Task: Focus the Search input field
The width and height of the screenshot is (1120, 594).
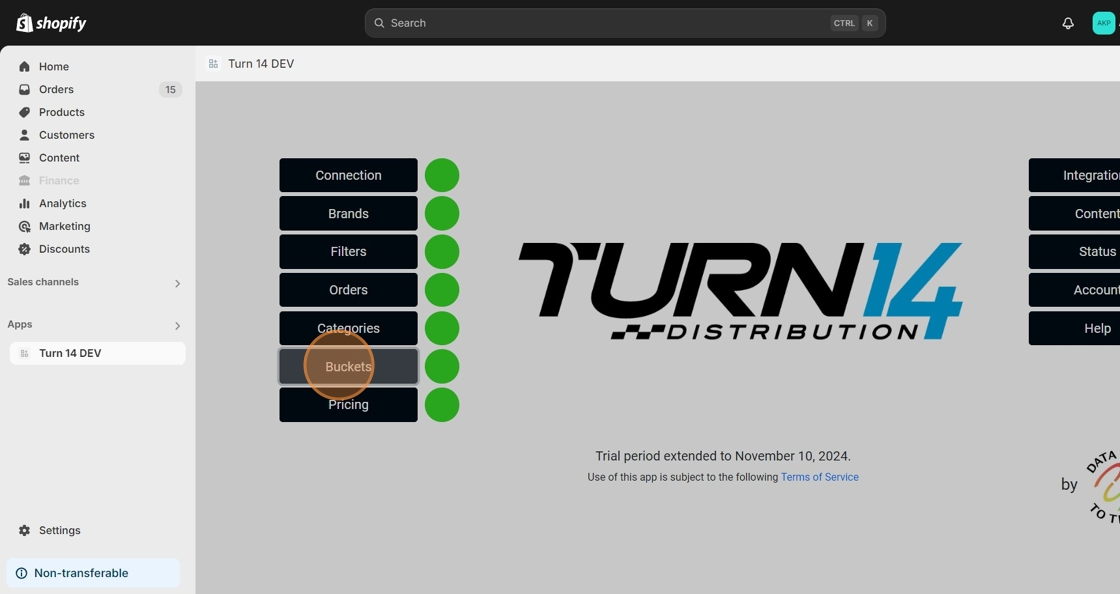Action: tap(625, 23)
